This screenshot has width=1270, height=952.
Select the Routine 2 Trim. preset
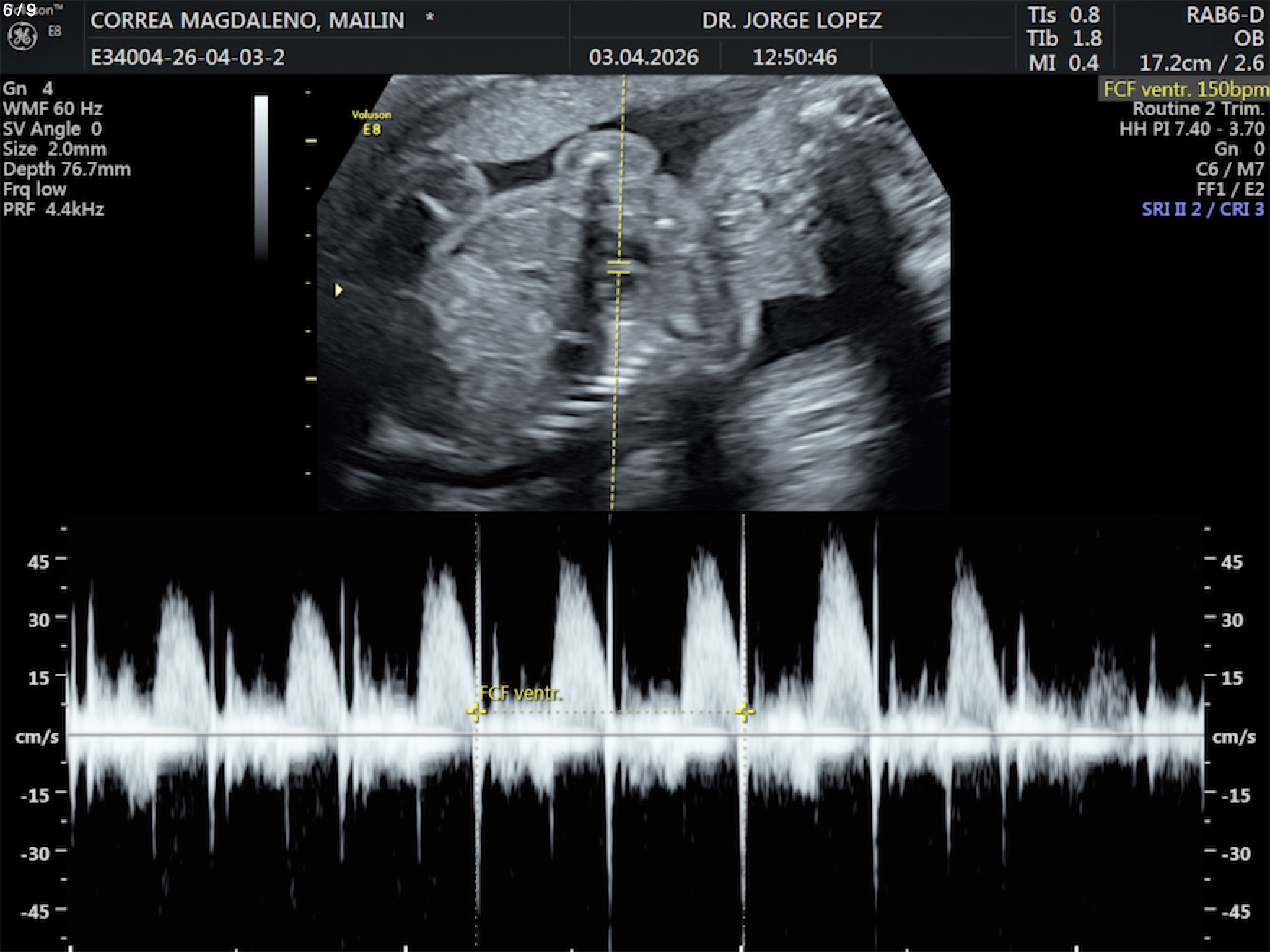coord(1198,109)
